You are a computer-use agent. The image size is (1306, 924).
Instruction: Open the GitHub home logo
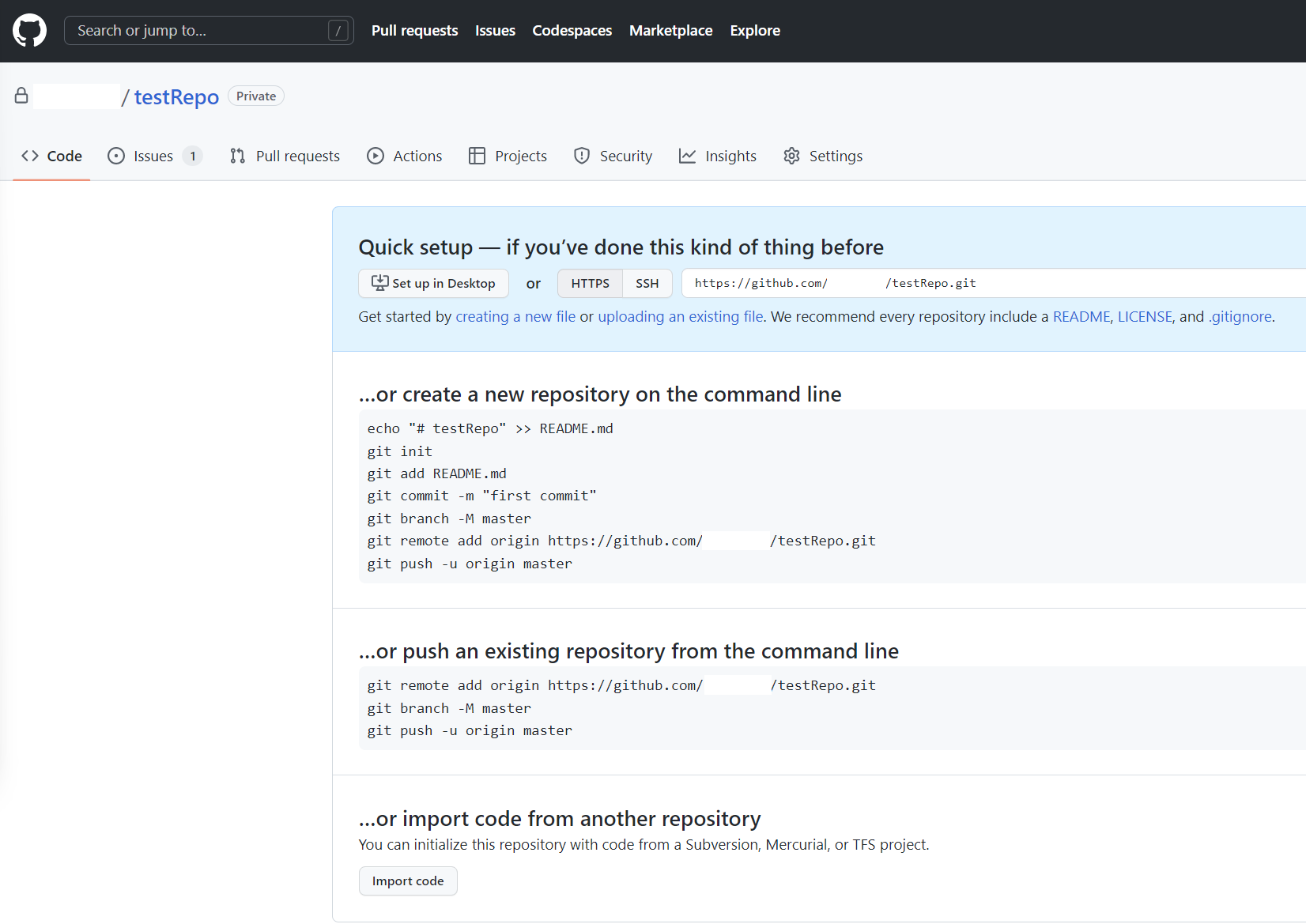[29, 31]
